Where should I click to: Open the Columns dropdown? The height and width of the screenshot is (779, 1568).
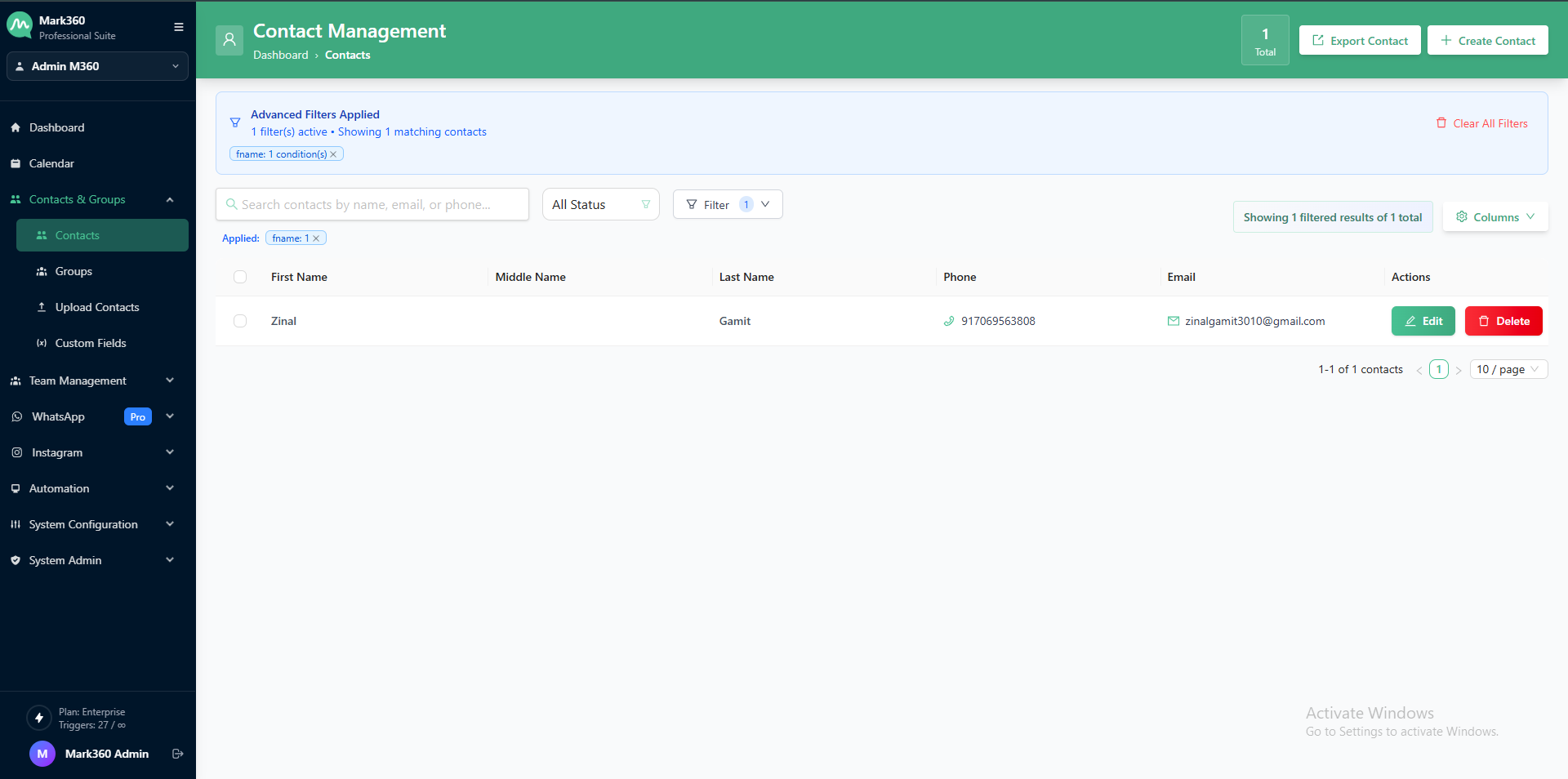point(1494,217)
